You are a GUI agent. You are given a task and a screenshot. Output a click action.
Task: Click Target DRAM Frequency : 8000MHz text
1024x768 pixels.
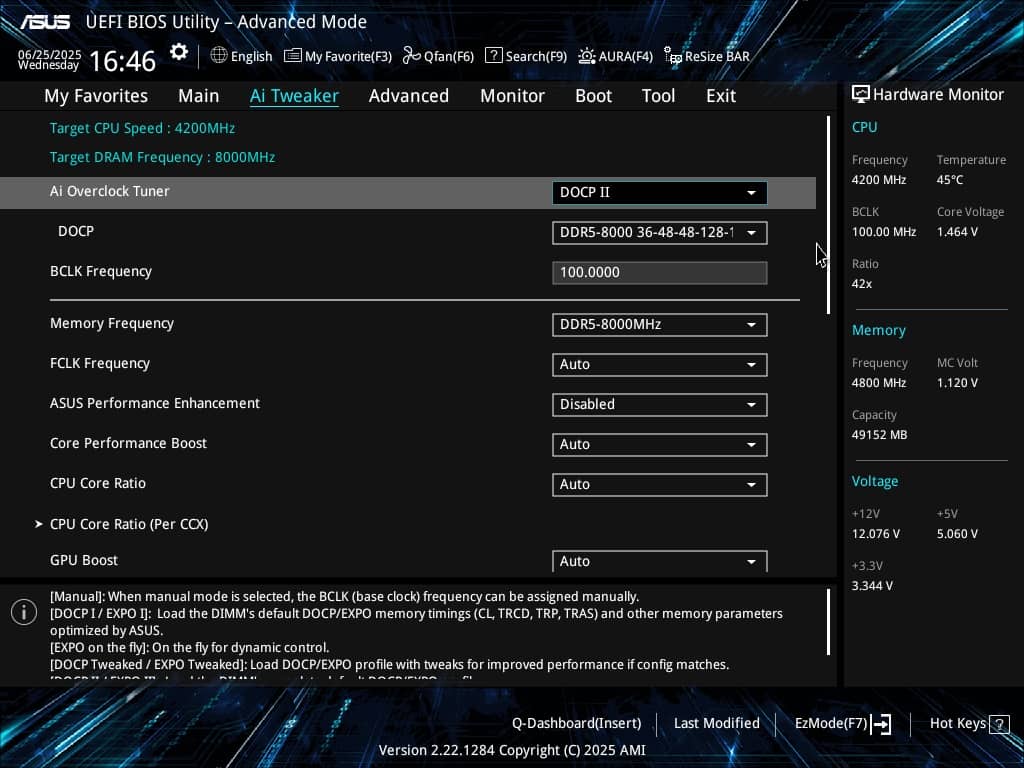[163, 157]
